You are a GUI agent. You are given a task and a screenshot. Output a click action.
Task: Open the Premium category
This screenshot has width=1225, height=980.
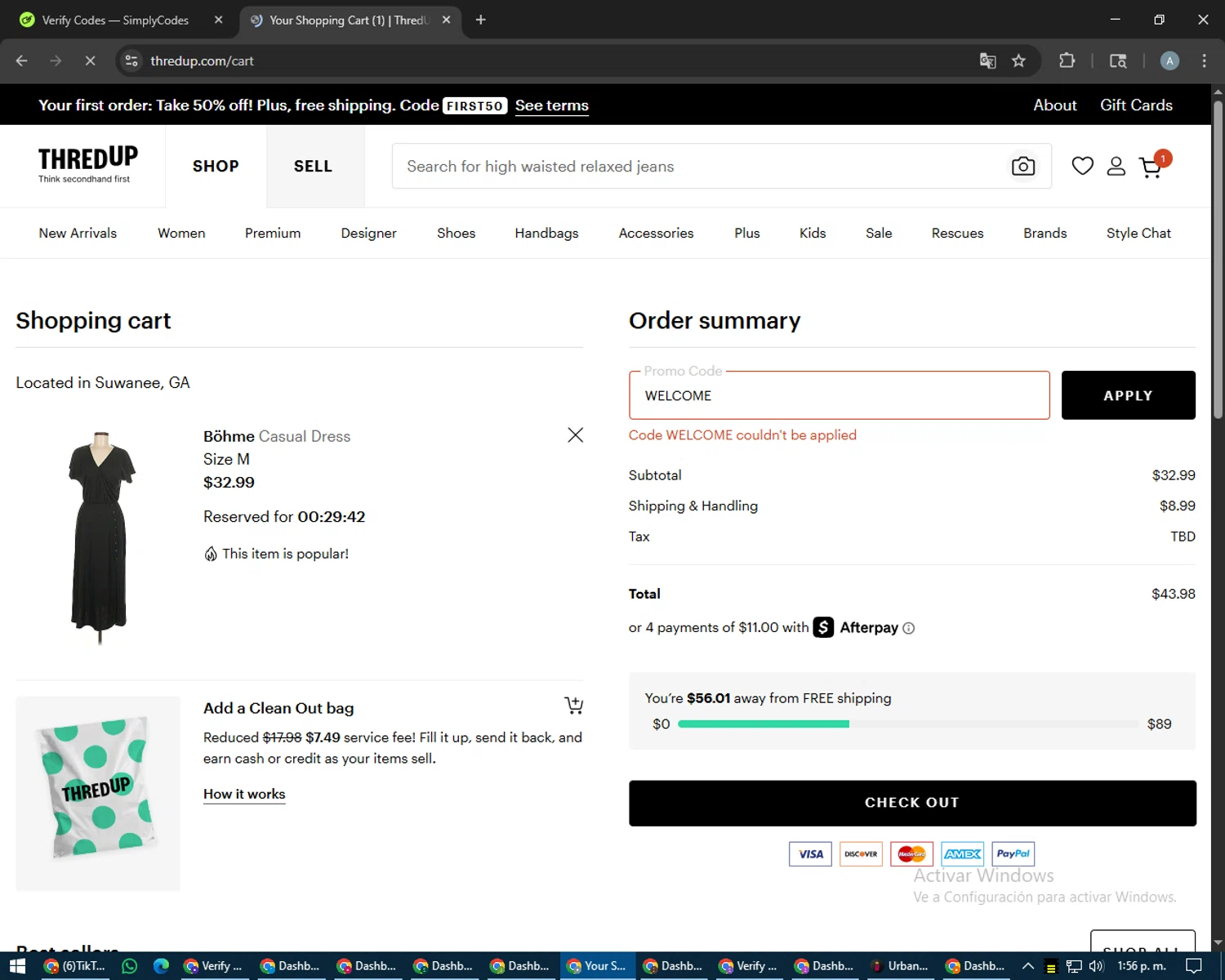[x=273, y=233]
